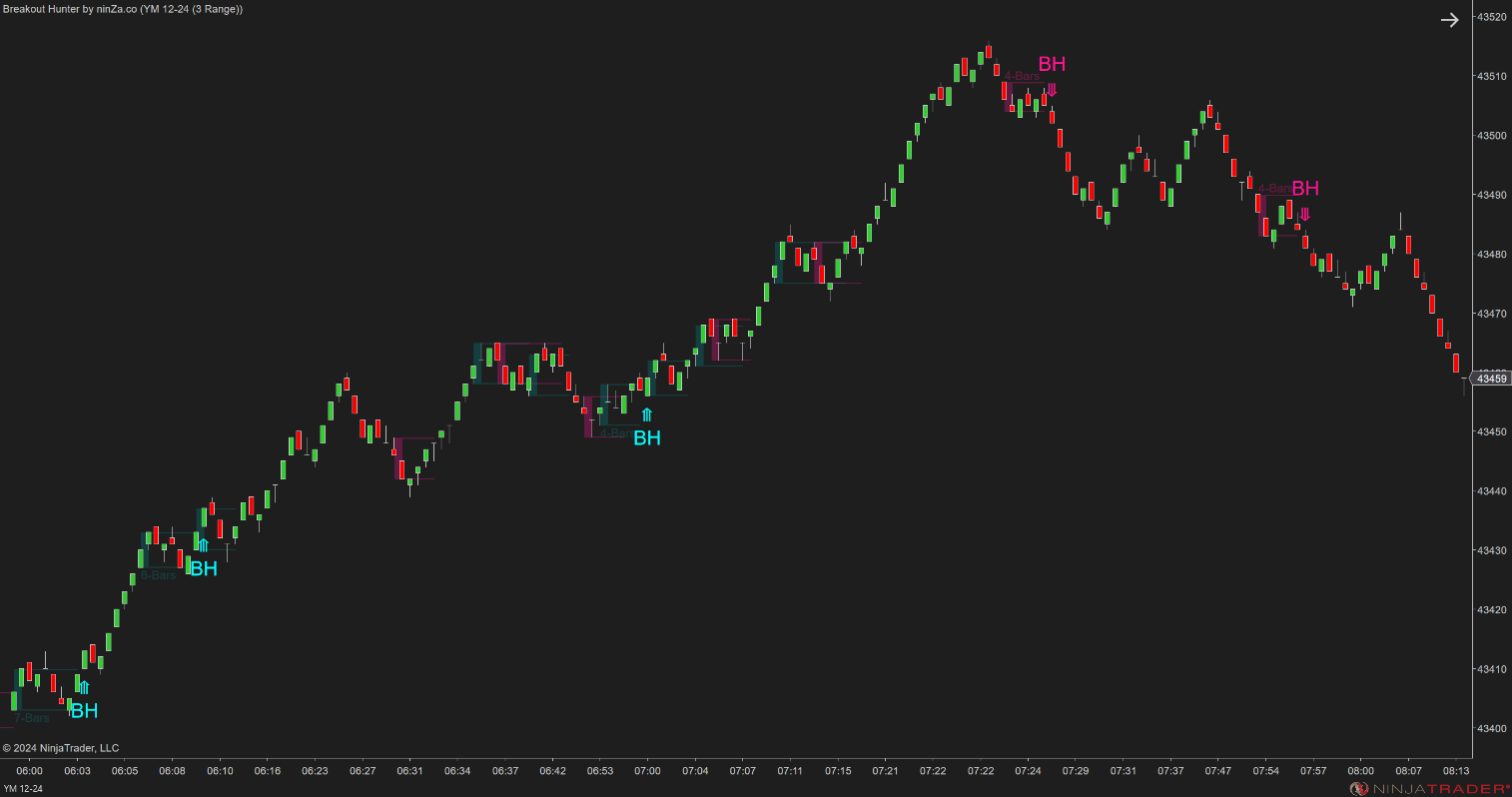Screen dimensions: 1512x797
Task: Click the magenta down-arrow signal near 07:24
Action: (1052, 89)
